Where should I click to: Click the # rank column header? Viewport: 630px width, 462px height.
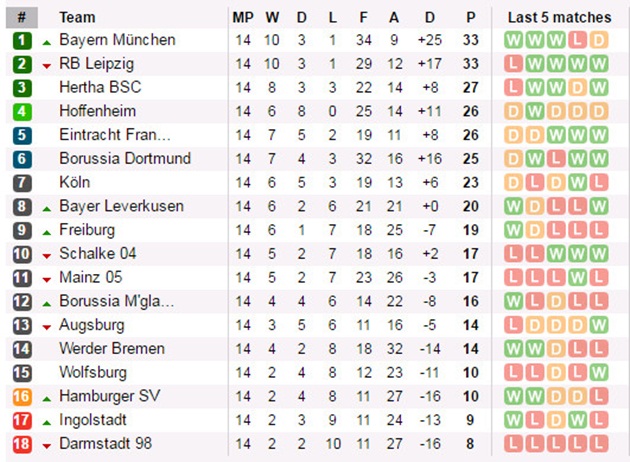pos(22,17)
